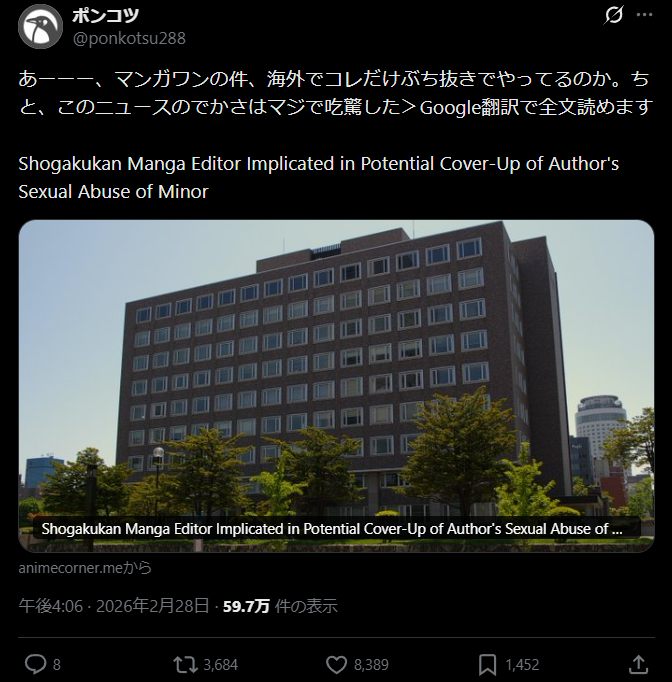Click the English headline text in the tweet body
This screenshot has height=682, width=672.
[318, 177]
